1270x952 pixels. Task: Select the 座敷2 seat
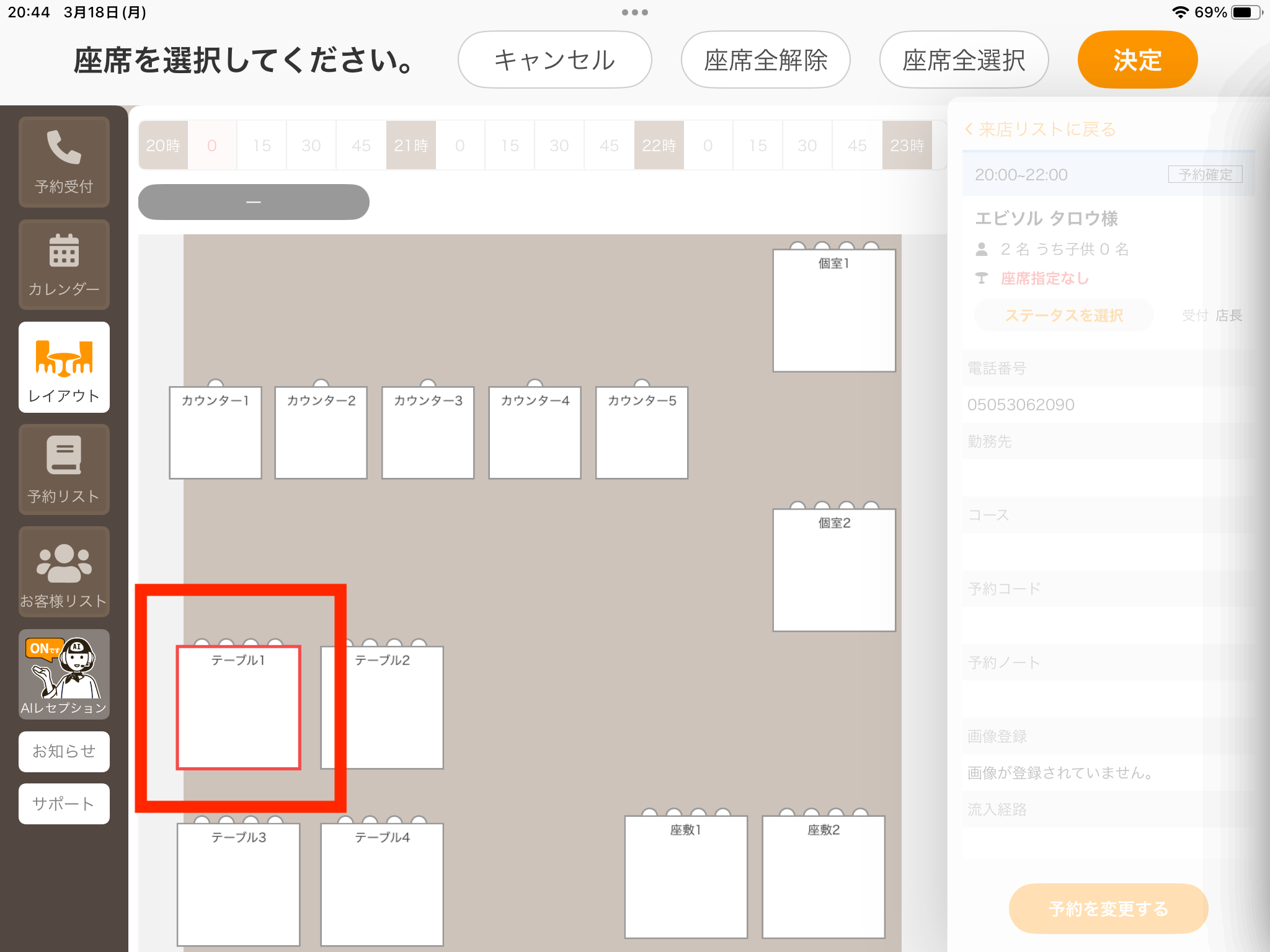point(824,877)
